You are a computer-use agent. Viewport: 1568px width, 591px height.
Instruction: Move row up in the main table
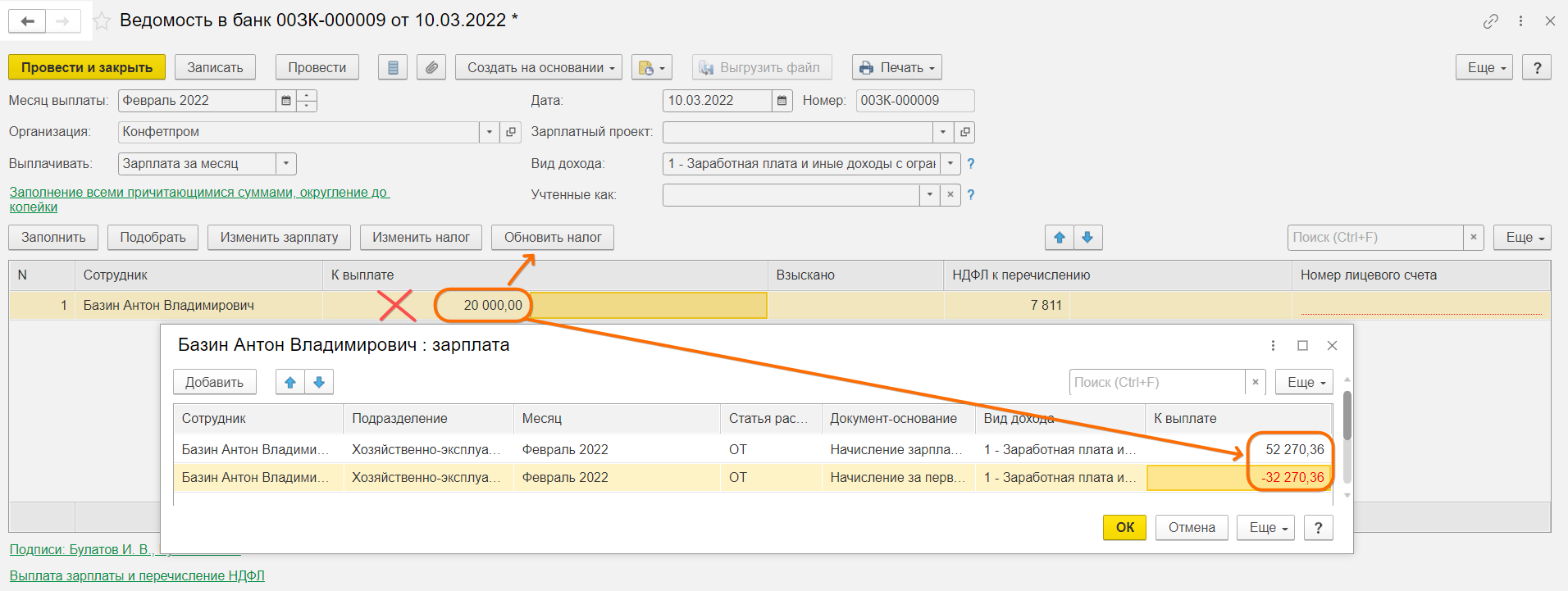[x=1060, y=238]
